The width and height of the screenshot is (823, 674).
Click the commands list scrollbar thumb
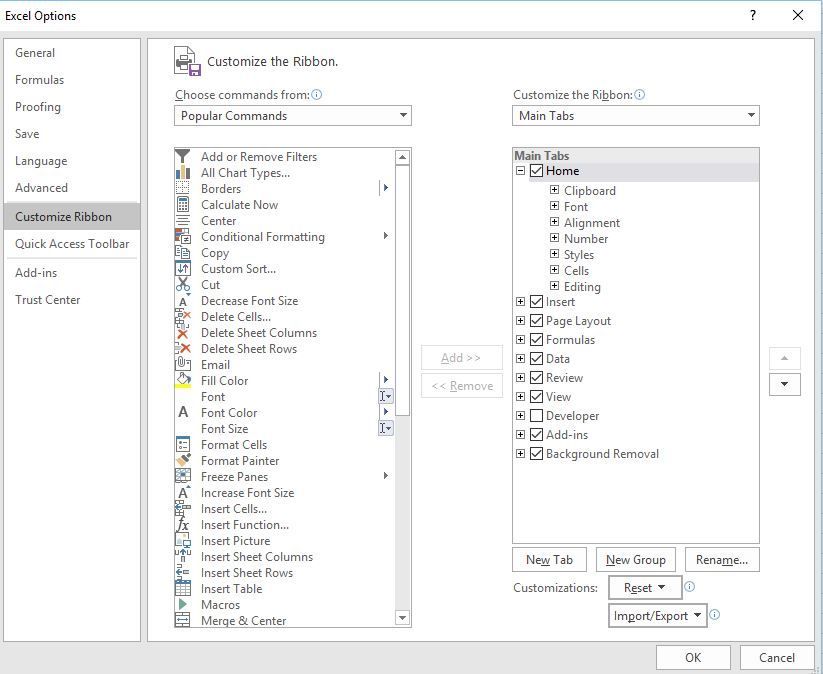(403, 290)
